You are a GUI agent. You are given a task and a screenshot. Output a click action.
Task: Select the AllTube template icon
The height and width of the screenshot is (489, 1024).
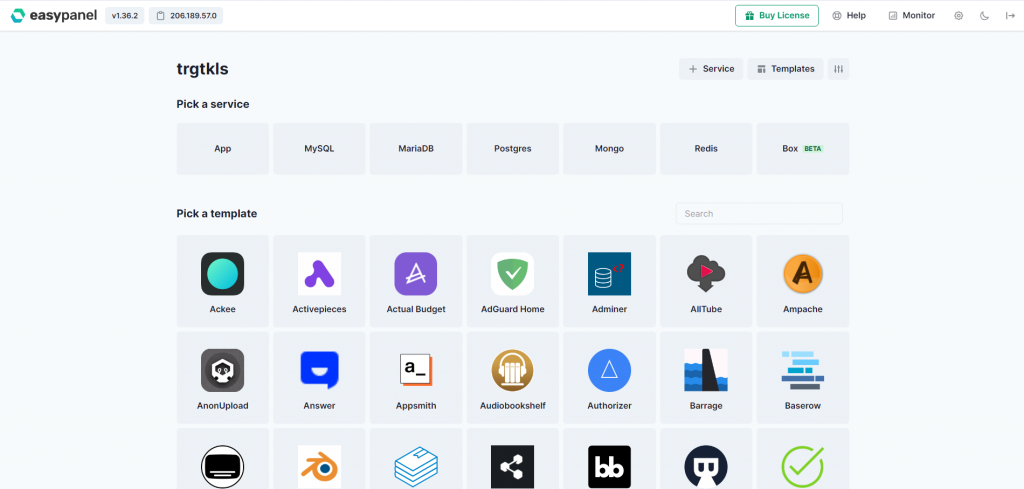(x=706, y=274)
